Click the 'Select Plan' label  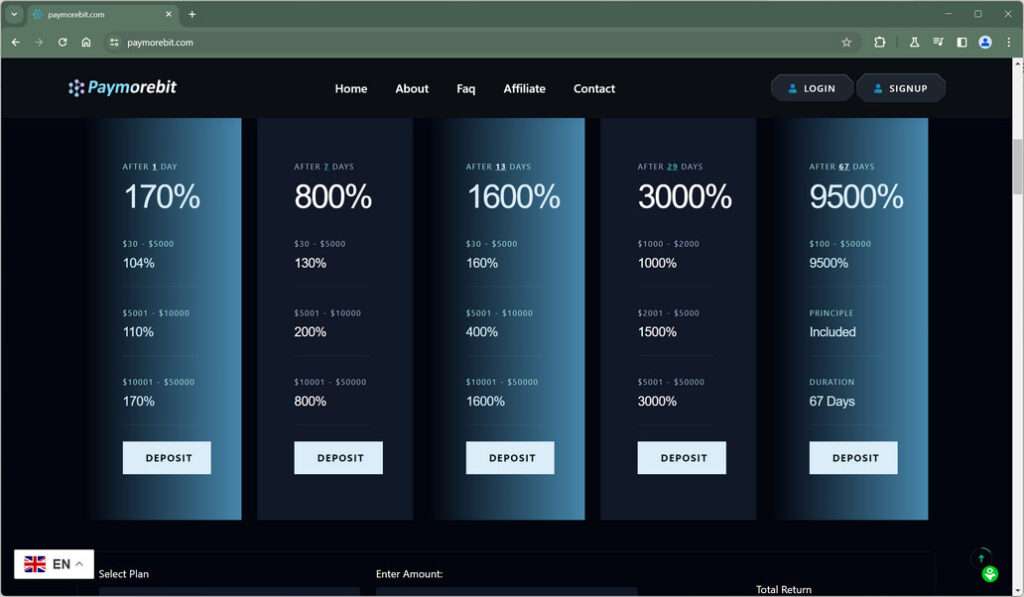pos(123,573)
